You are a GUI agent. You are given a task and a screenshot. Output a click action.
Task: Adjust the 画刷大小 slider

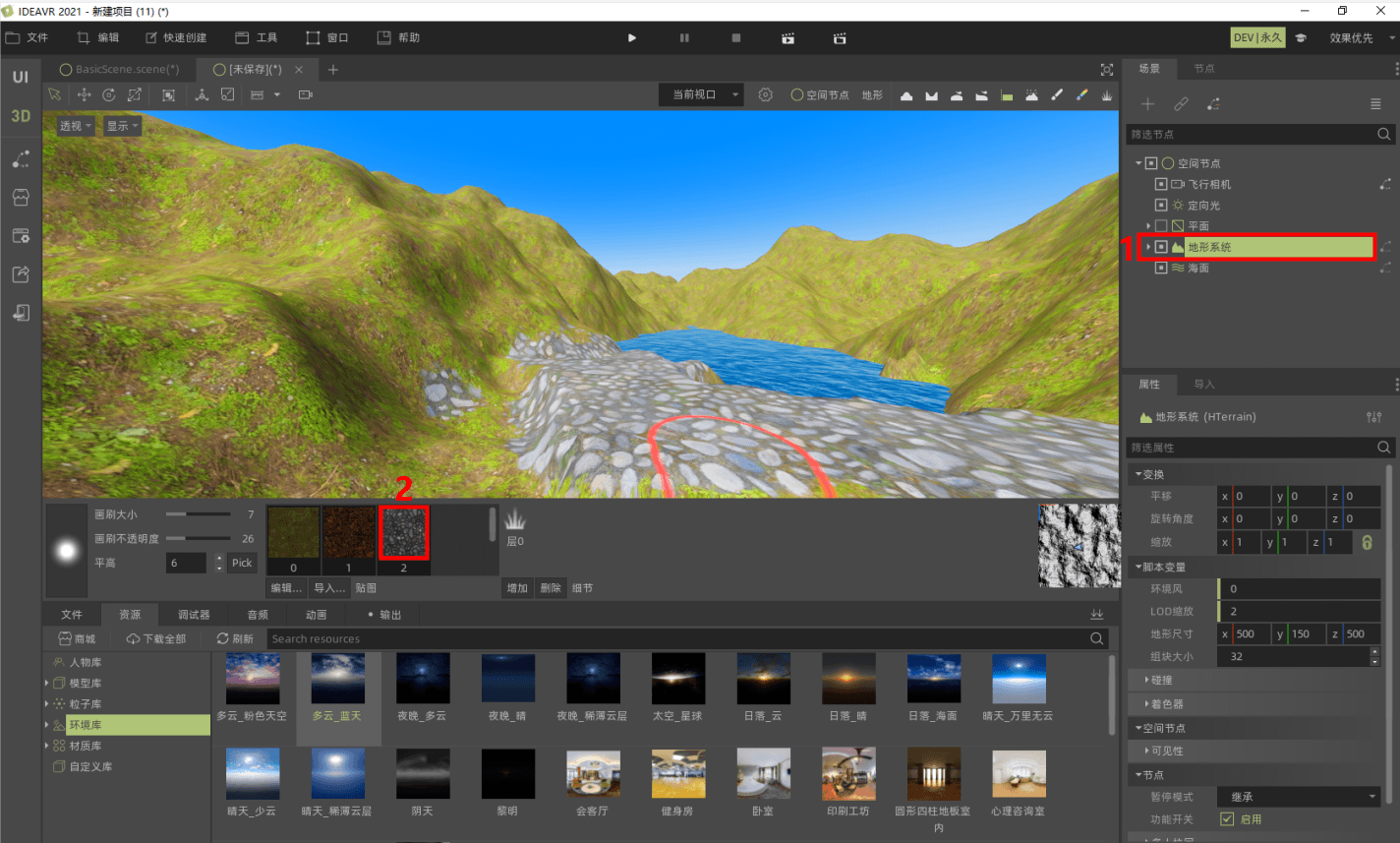pos(198,514)
